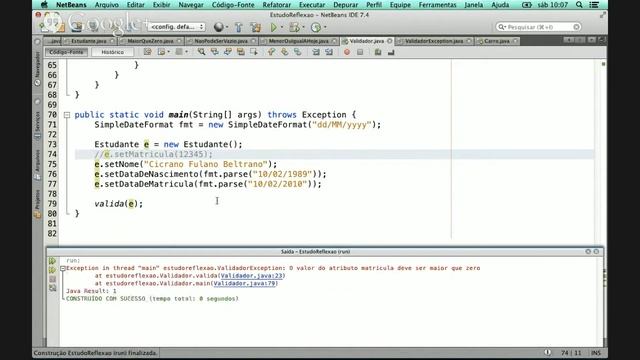The height and width of the screenshot is (360, 640).
Task: Click Find Next Occurrence icon
Action: 228,52
